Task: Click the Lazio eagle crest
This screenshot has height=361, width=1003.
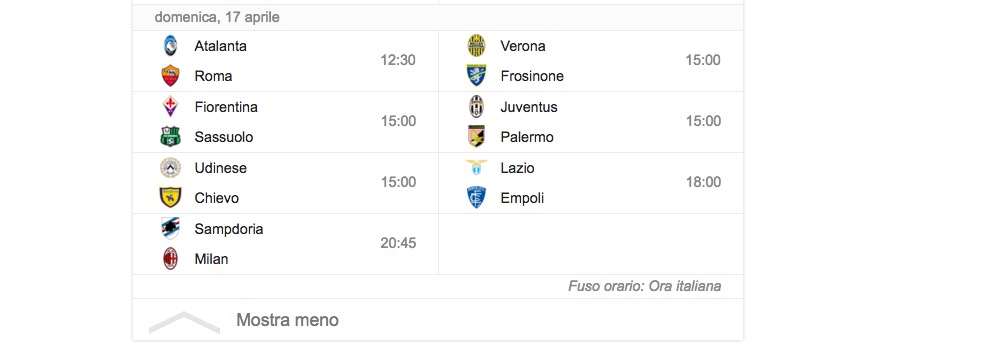Action: tap(476, 167)
